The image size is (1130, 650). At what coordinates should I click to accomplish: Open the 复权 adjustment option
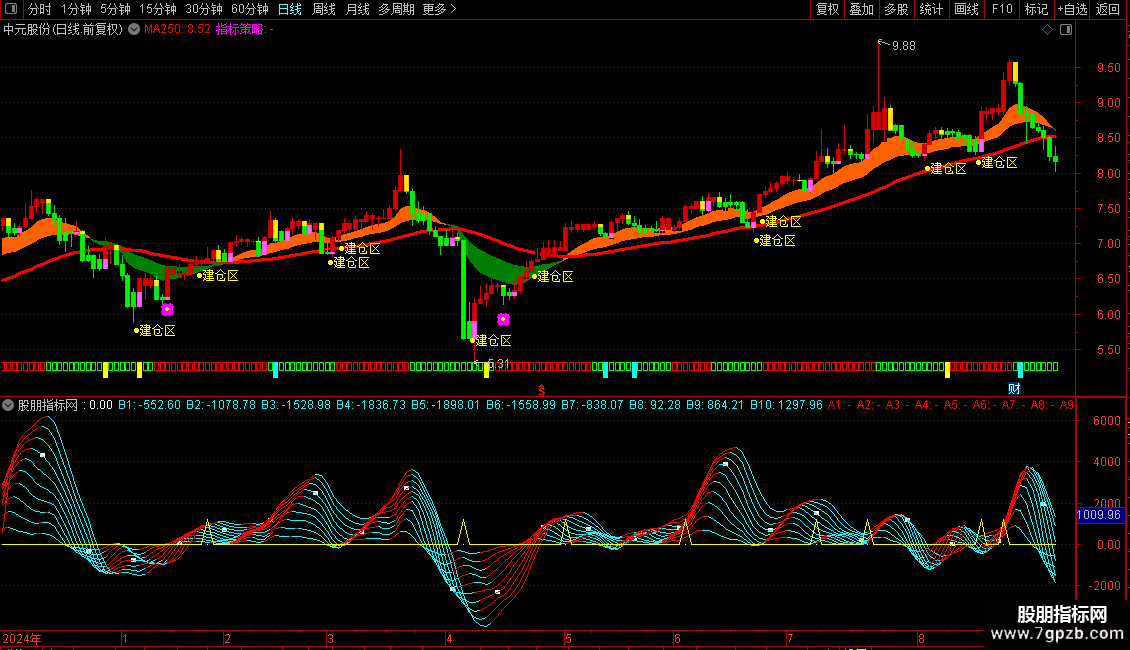pyautogui.click(x=827, y=9)
